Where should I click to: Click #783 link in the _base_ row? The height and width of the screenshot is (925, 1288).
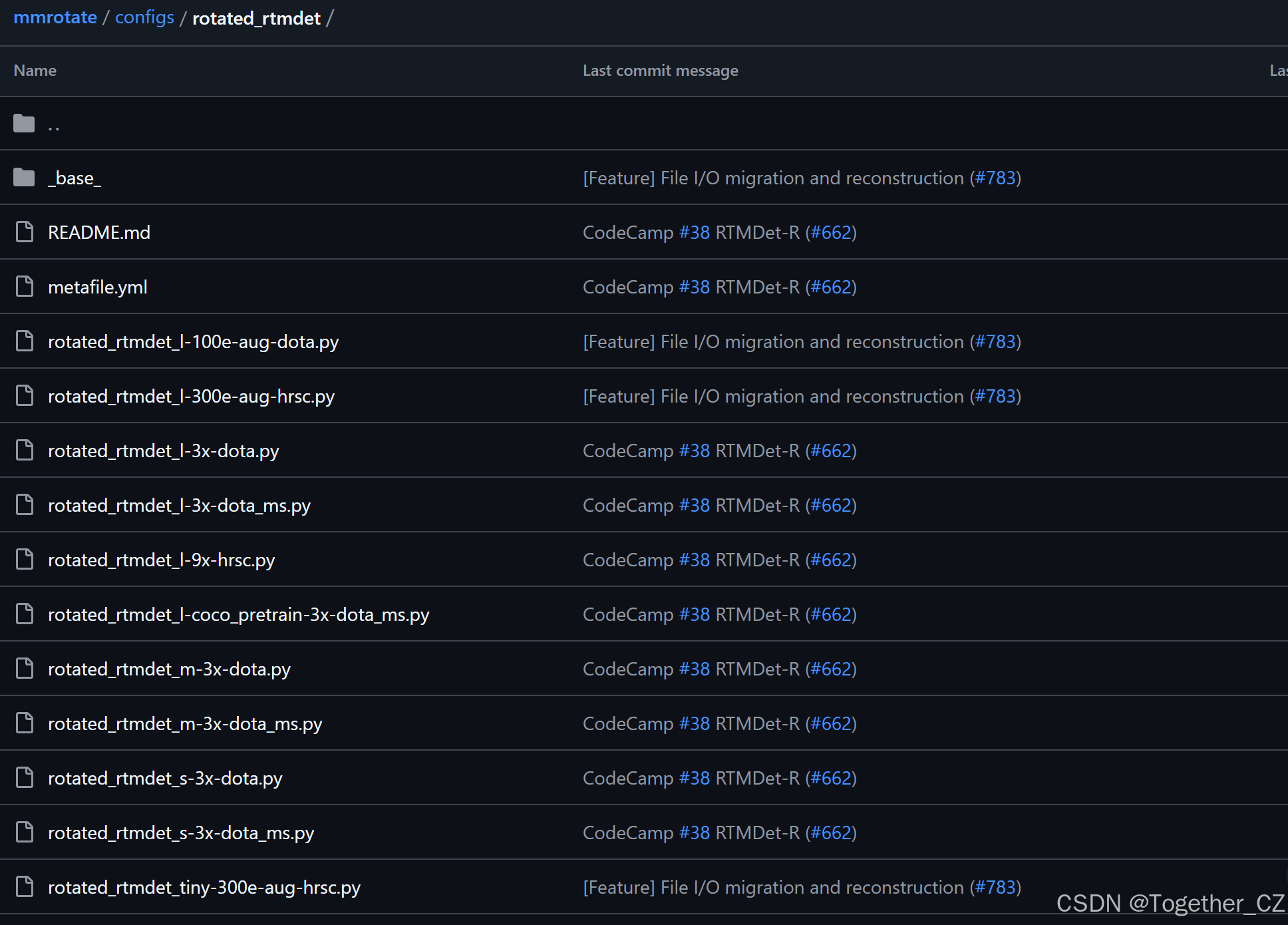point(995,178)
